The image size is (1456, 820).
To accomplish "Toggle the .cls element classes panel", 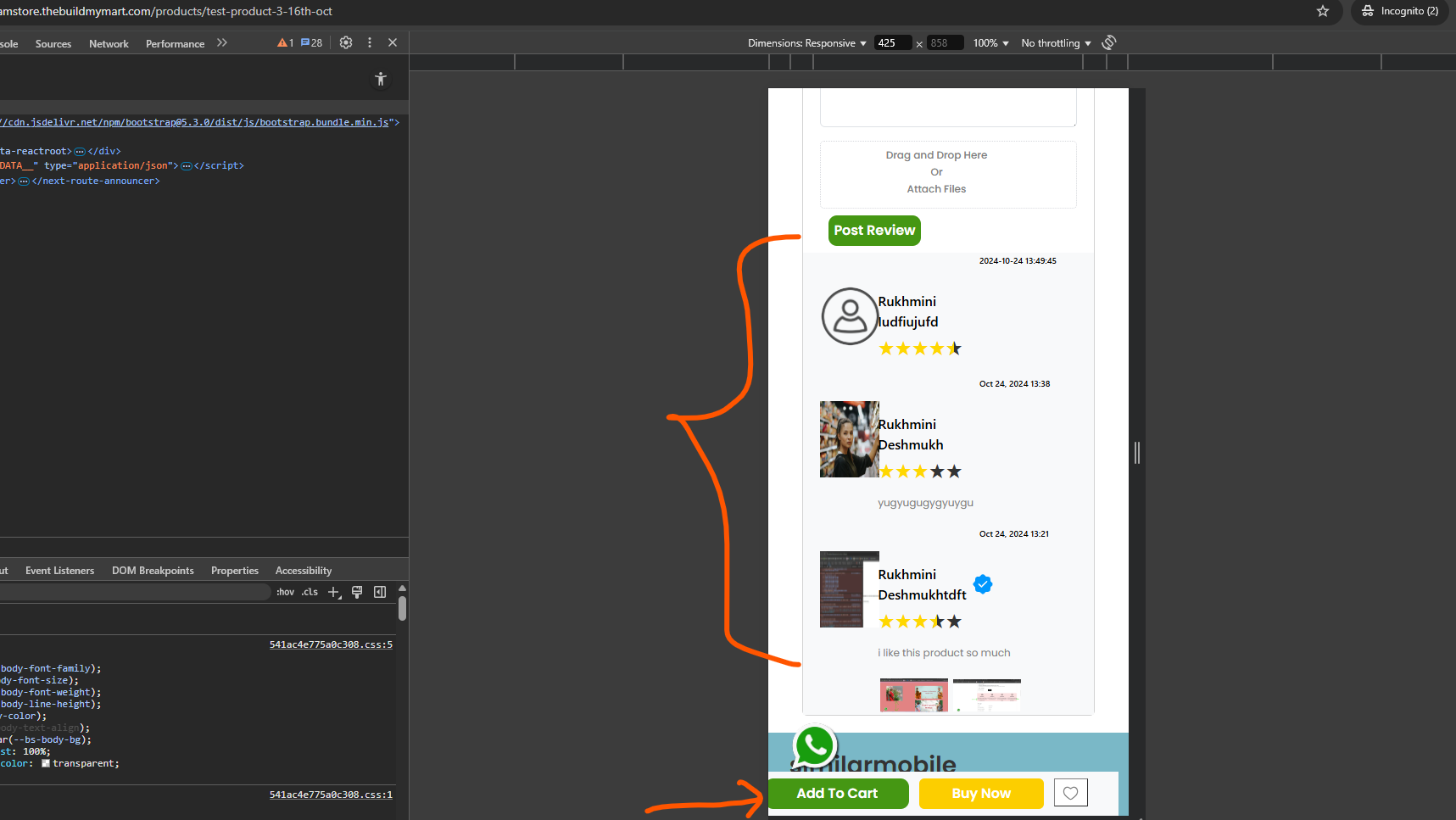I will pyautogui.click(x=310, y=592).
